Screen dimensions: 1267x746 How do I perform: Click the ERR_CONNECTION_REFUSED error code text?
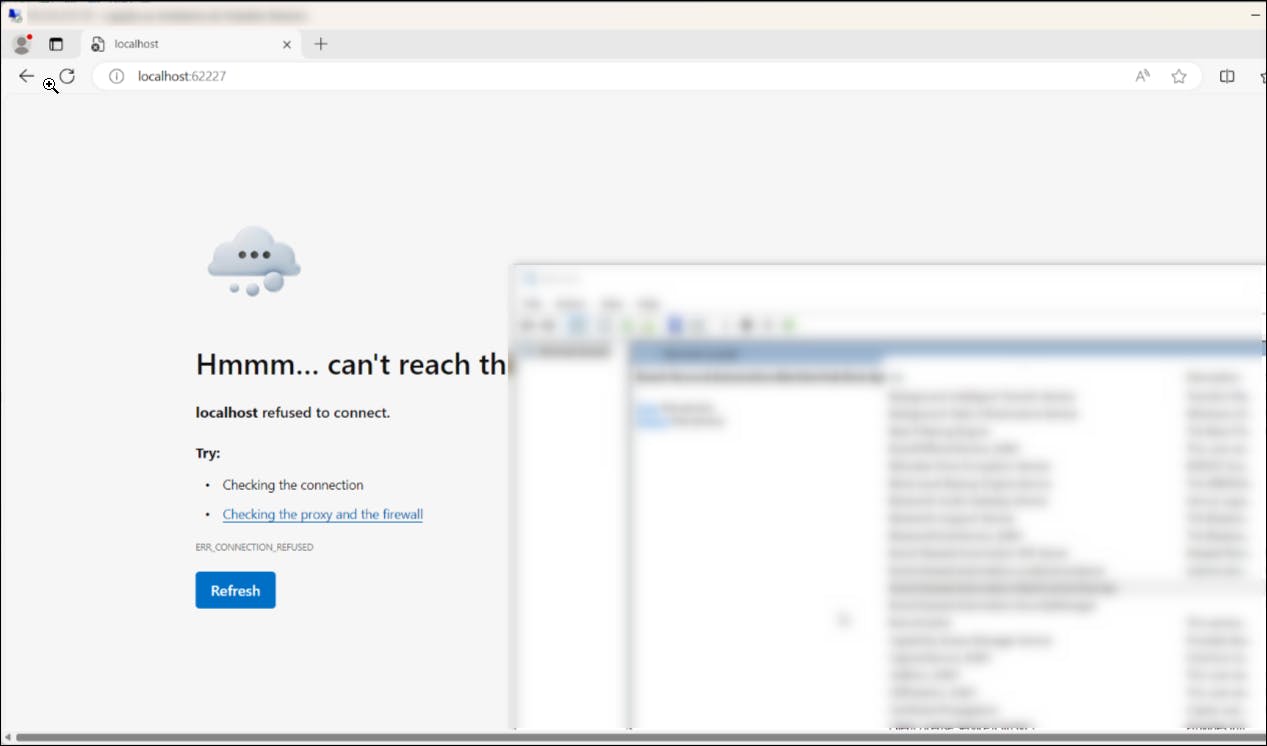[254, 547]
